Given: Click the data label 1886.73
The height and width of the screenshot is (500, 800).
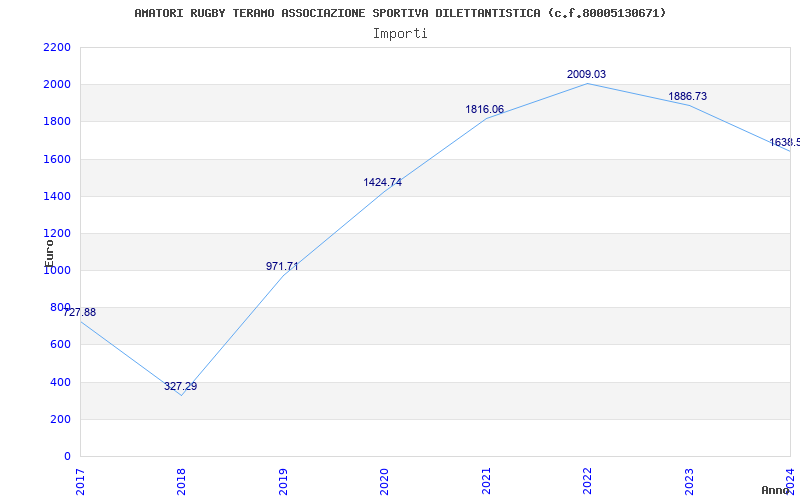Looking at the screenshot, I should (x=688, y=96).
